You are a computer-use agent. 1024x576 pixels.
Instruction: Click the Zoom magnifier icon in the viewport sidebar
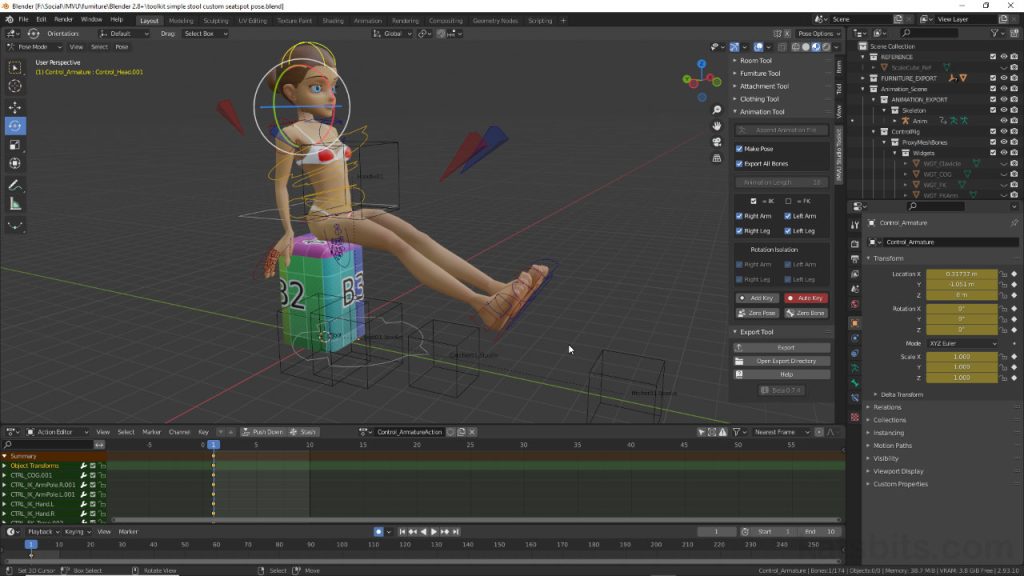(x=717, y=110)
